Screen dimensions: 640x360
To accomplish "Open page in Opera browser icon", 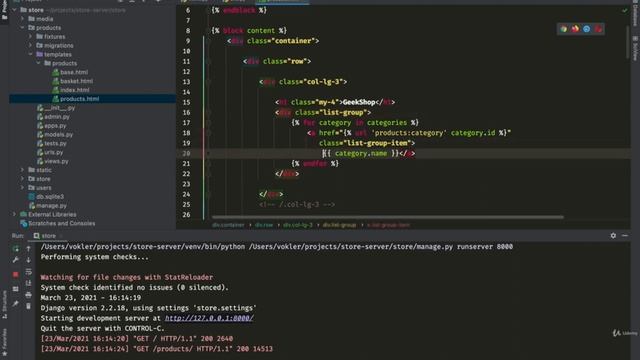I will (x=598, y=29).
